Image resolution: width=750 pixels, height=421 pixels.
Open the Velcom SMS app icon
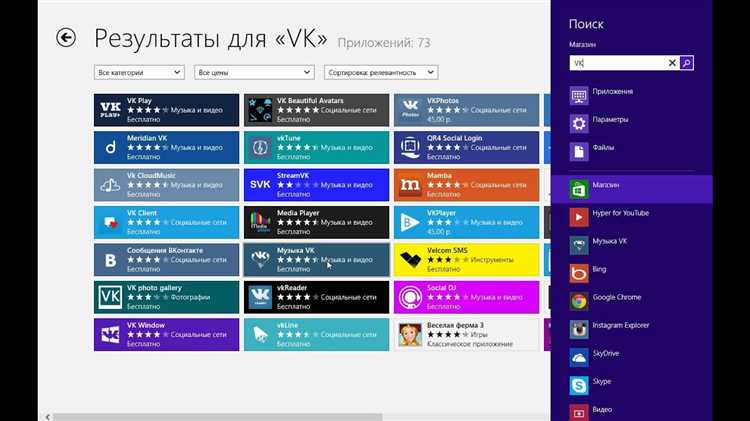410,260
